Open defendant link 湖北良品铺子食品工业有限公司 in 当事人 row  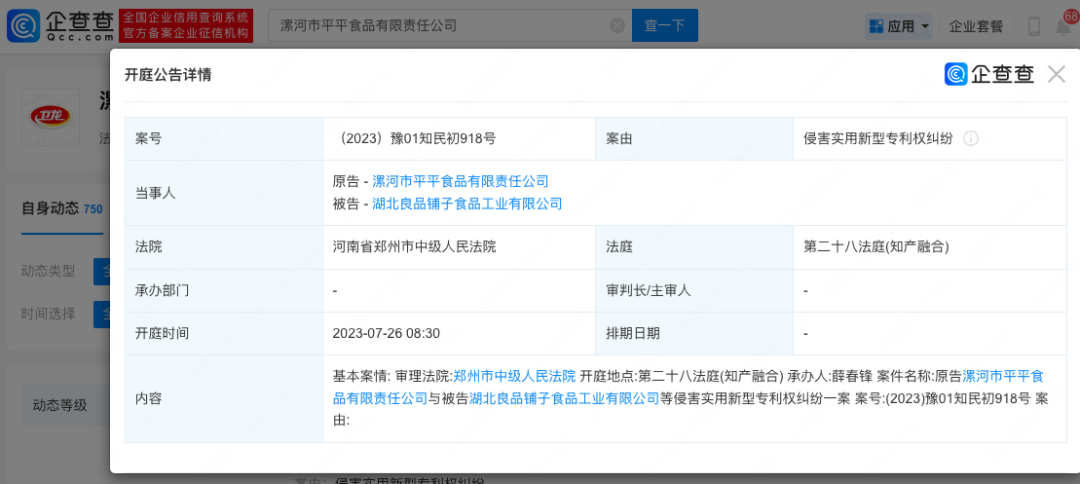(x=467, y=203)
